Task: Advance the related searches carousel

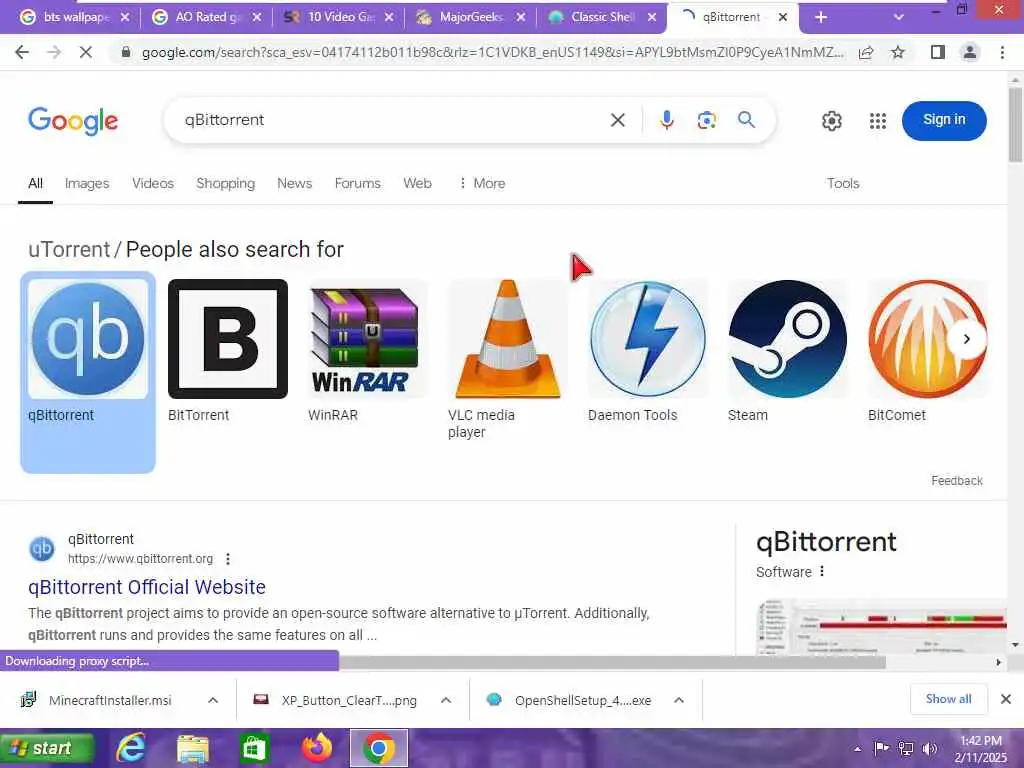Action: click(967, 339)
